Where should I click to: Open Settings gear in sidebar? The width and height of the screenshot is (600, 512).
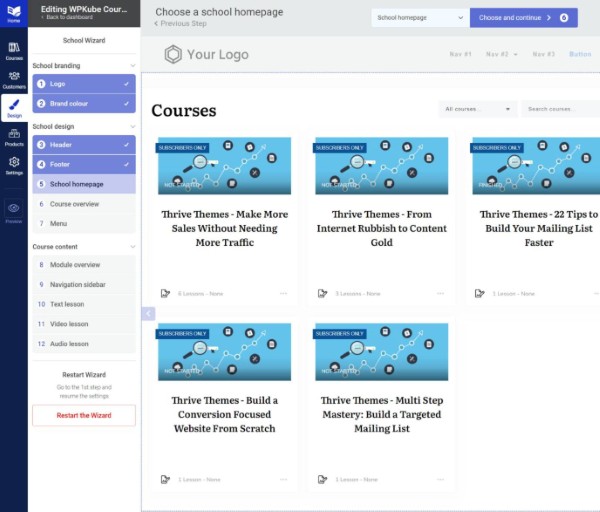(14, 165)
